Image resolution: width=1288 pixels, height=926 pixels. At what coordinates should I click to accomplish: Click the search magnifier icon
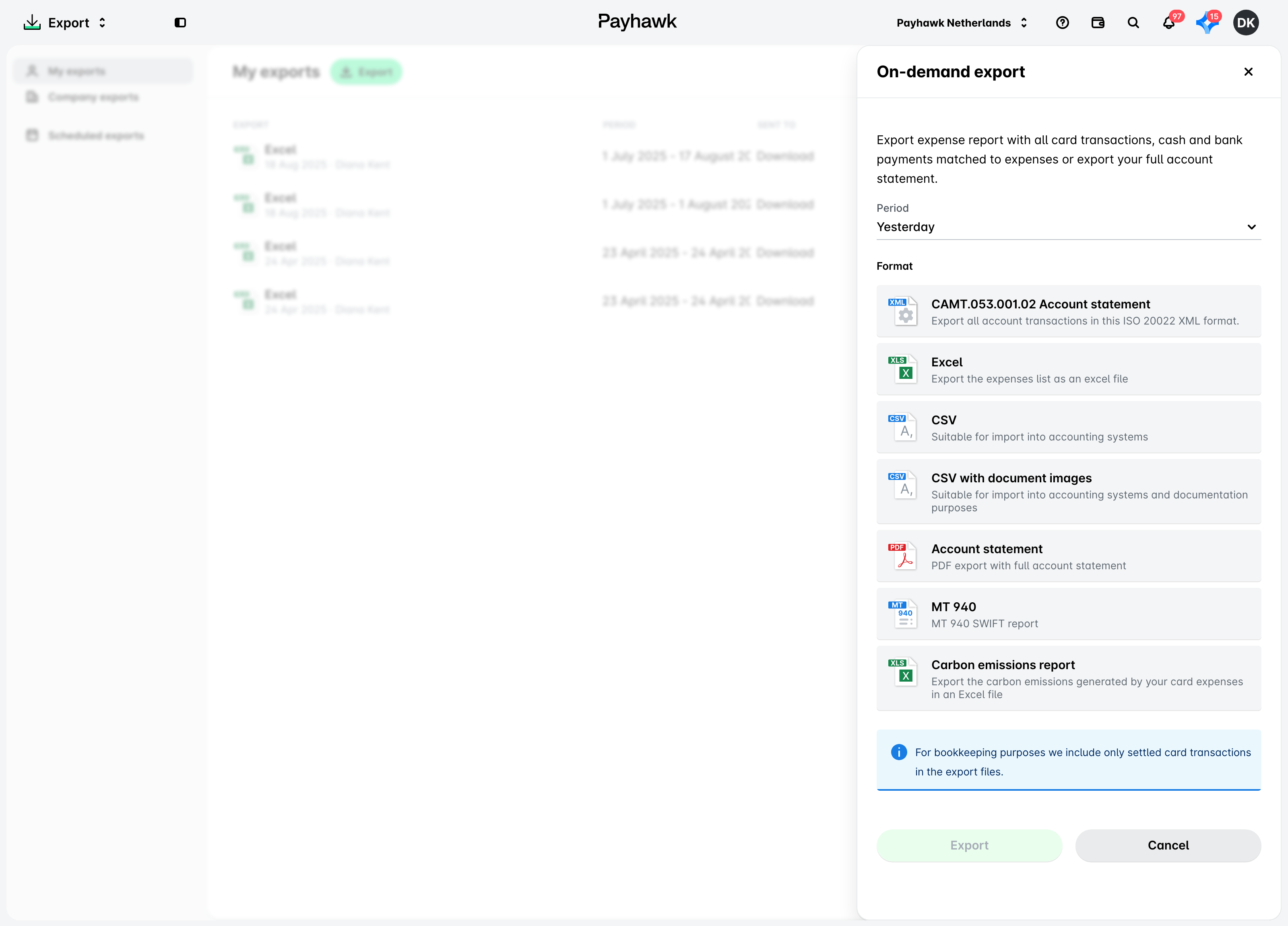click(1133, 23)
